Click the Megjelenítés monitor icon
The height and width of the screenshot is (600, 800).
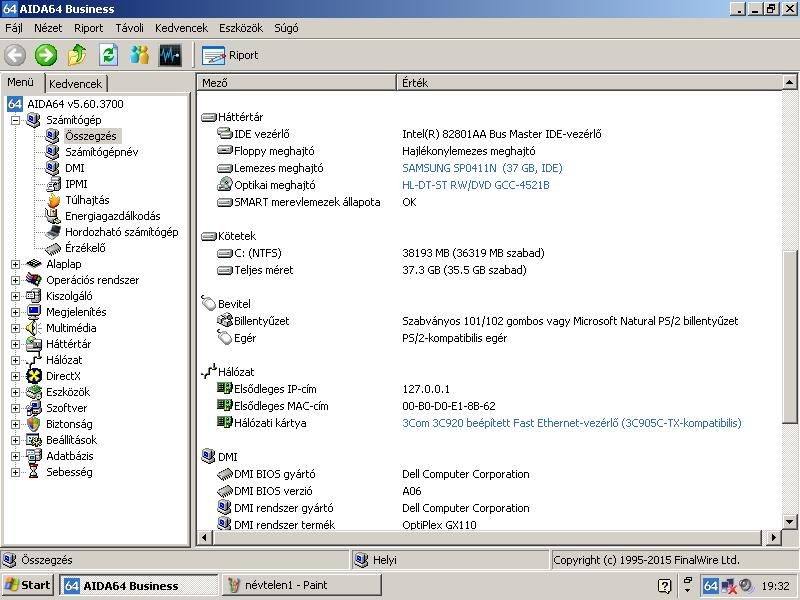[34, 312]
